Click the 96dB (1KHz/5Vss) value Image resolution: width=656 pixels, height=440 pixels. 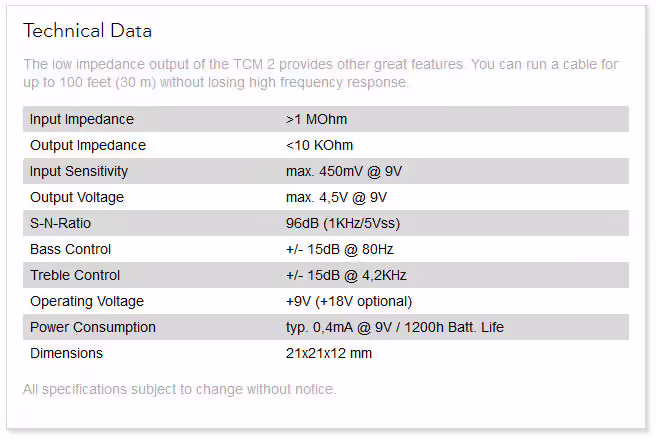(343, 223)
